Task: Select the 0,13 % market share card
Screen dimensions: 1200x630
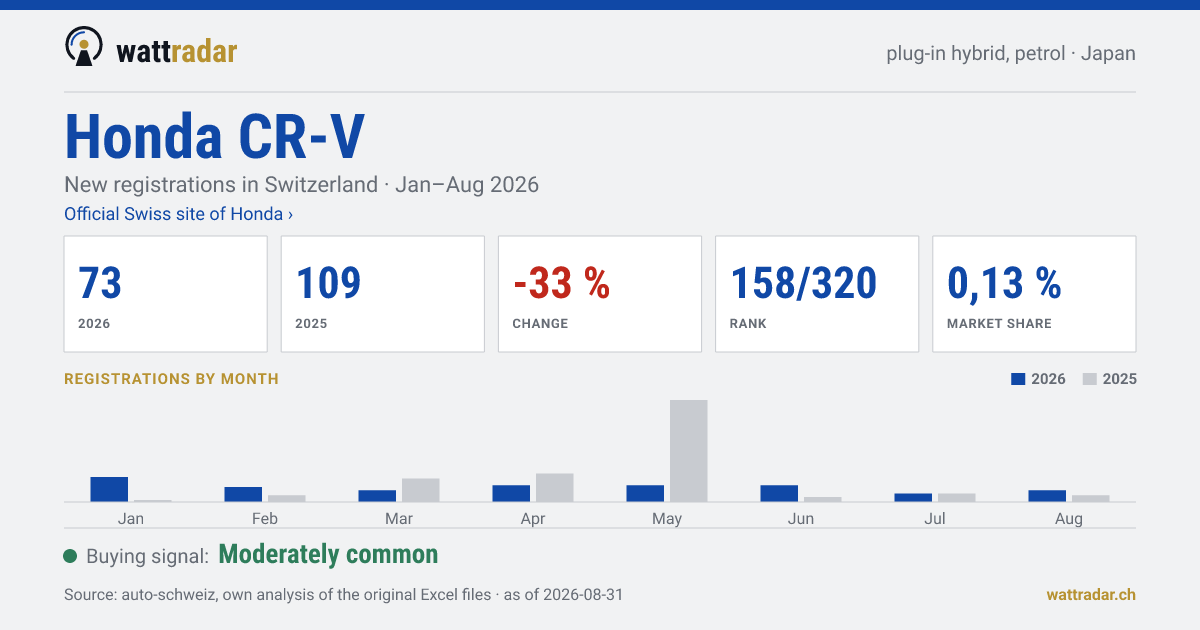Action: pos(1034,294)
